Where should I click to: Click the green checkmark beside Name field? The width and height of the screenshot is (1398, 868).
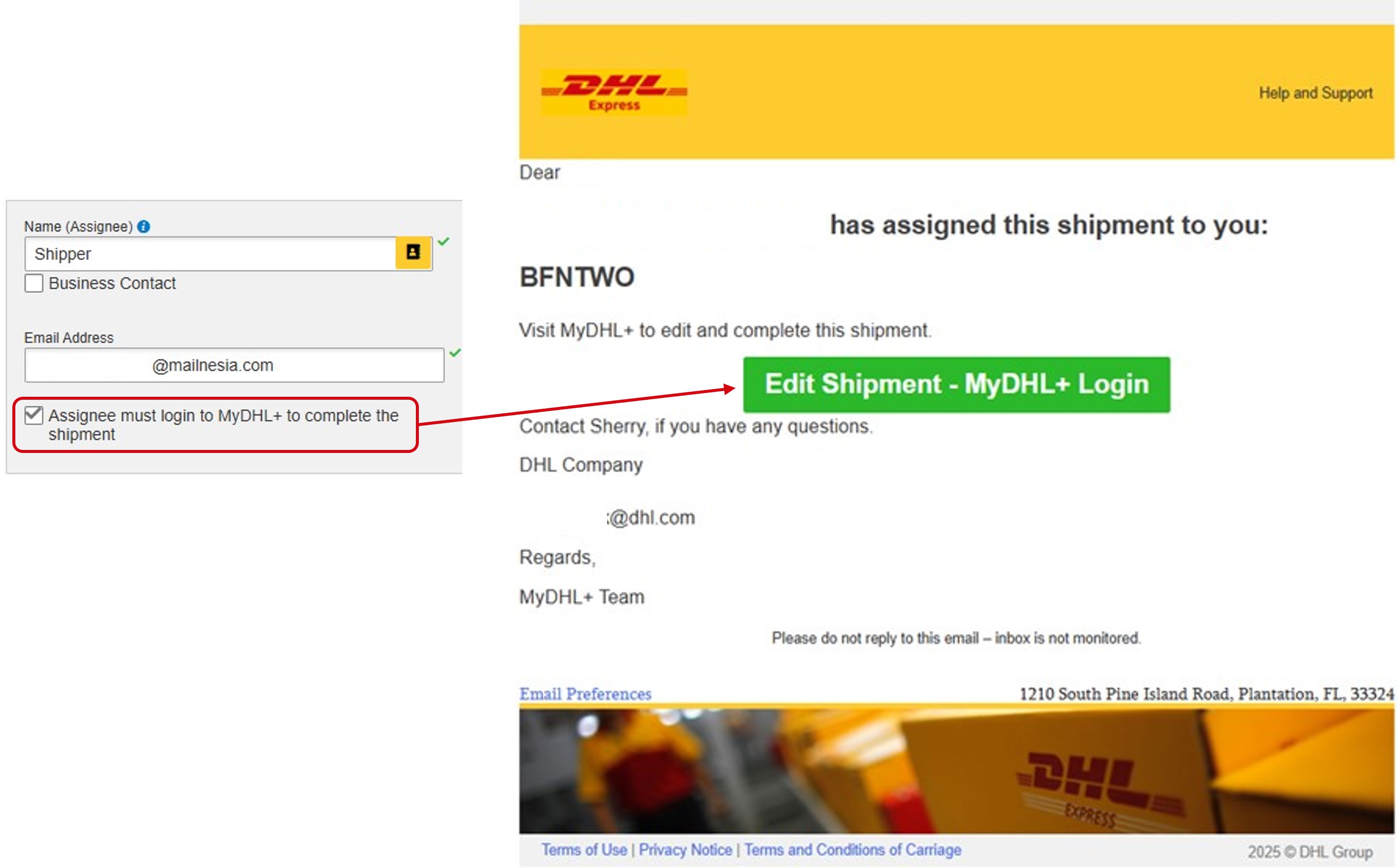pos(444,242)
